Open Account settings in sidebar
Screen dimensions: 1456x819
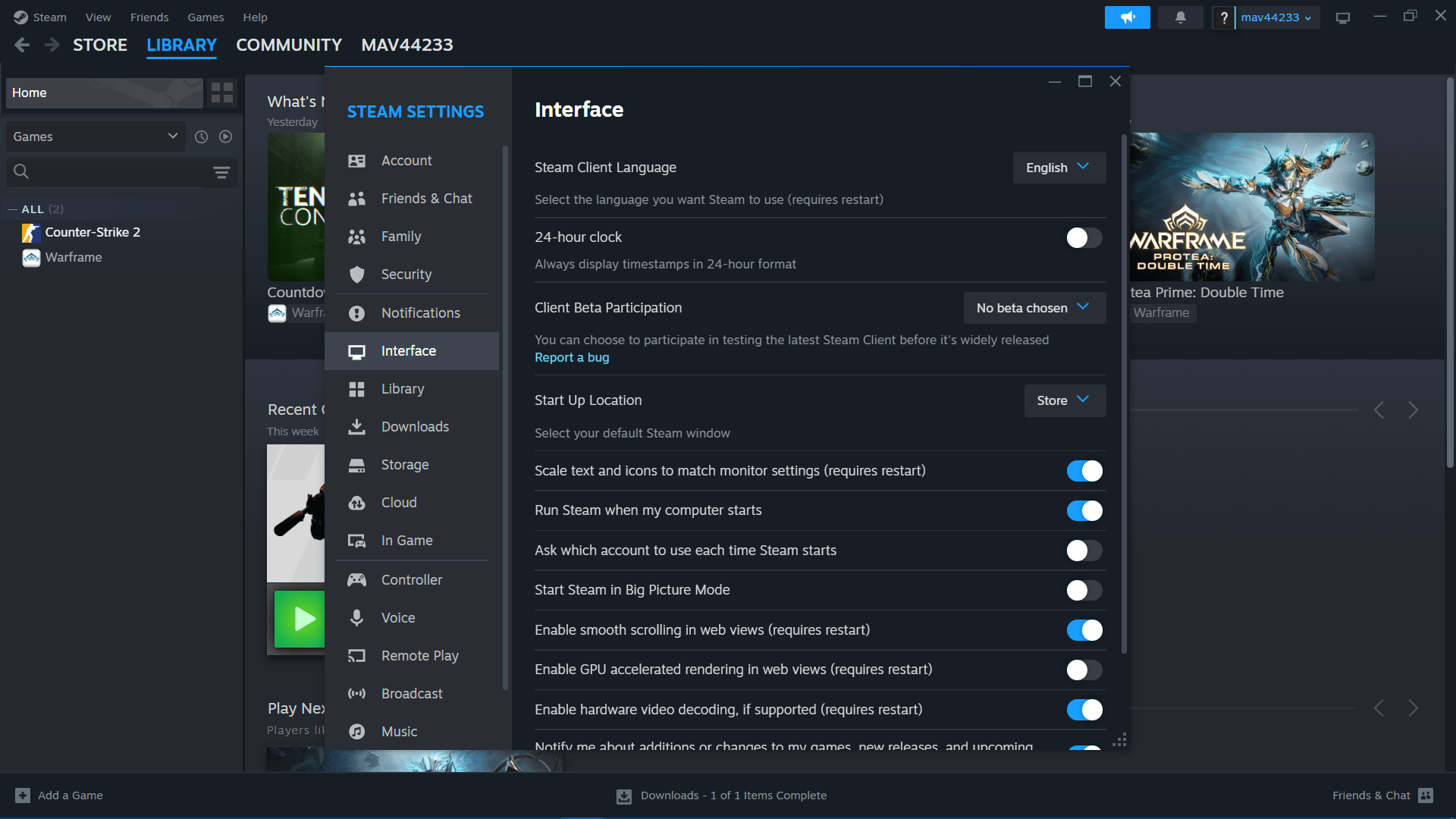pos(412,161)
